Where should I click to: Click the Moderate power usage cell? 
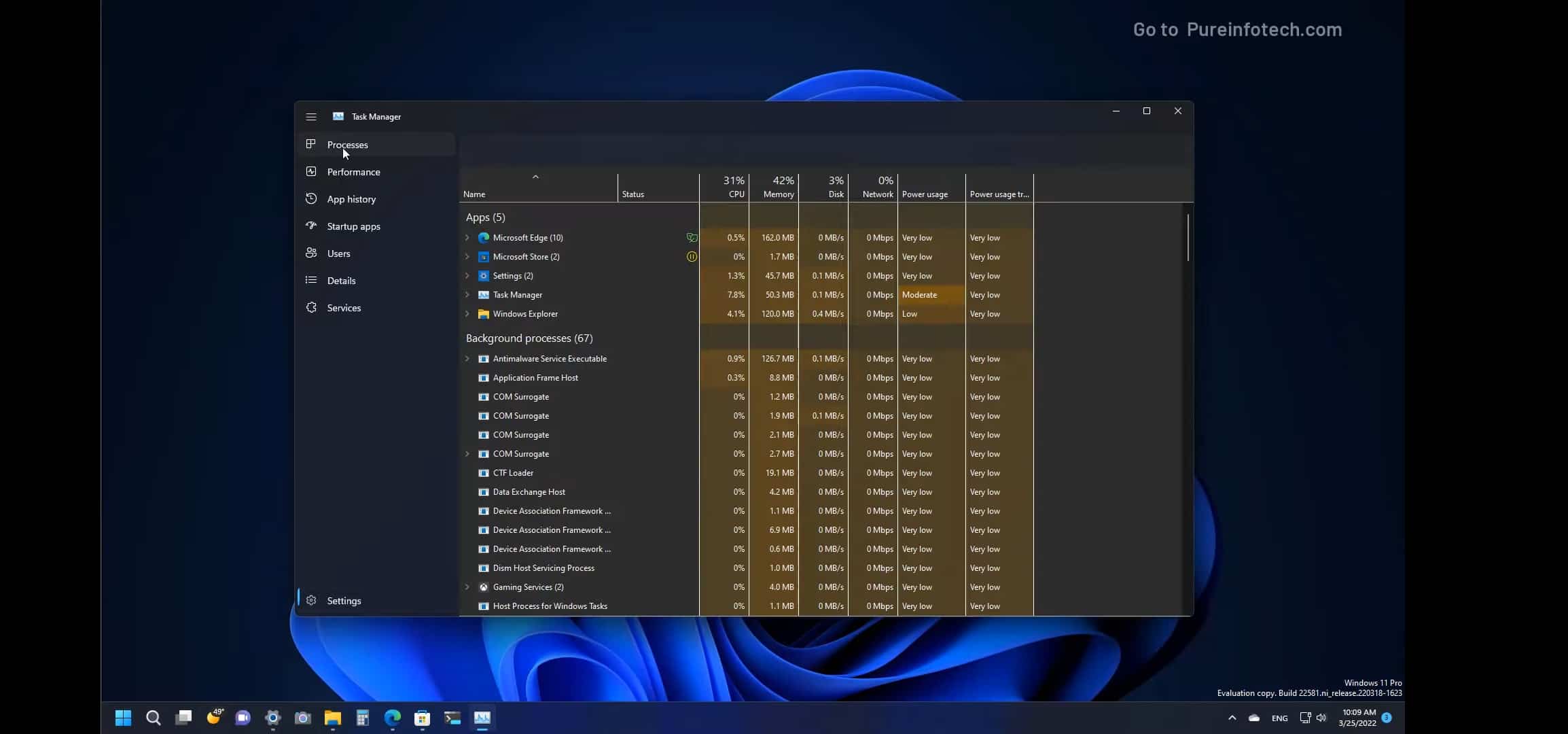pyautogui.click(x=931, y=295)
